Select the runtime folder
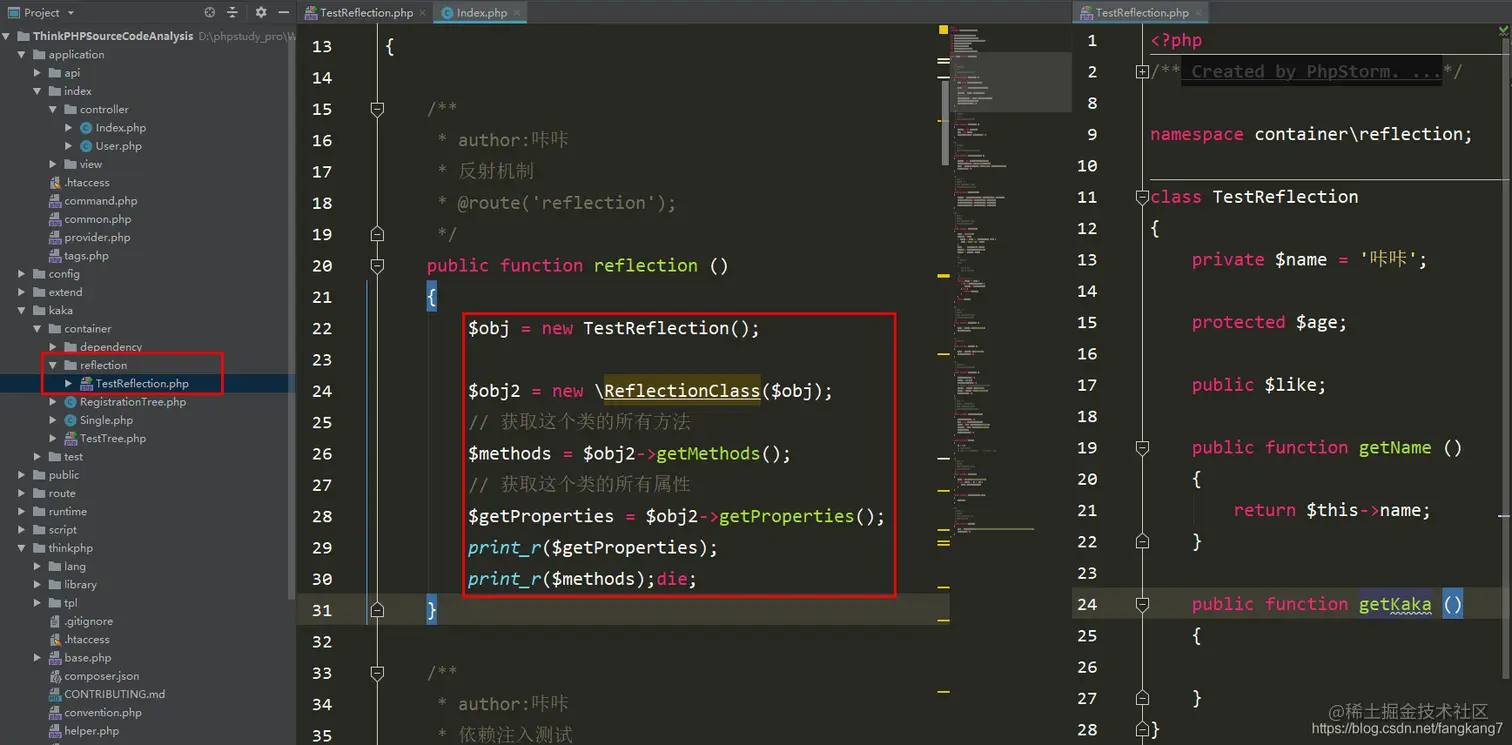This screenshot has width=1512, height=745. click(68, 511)
